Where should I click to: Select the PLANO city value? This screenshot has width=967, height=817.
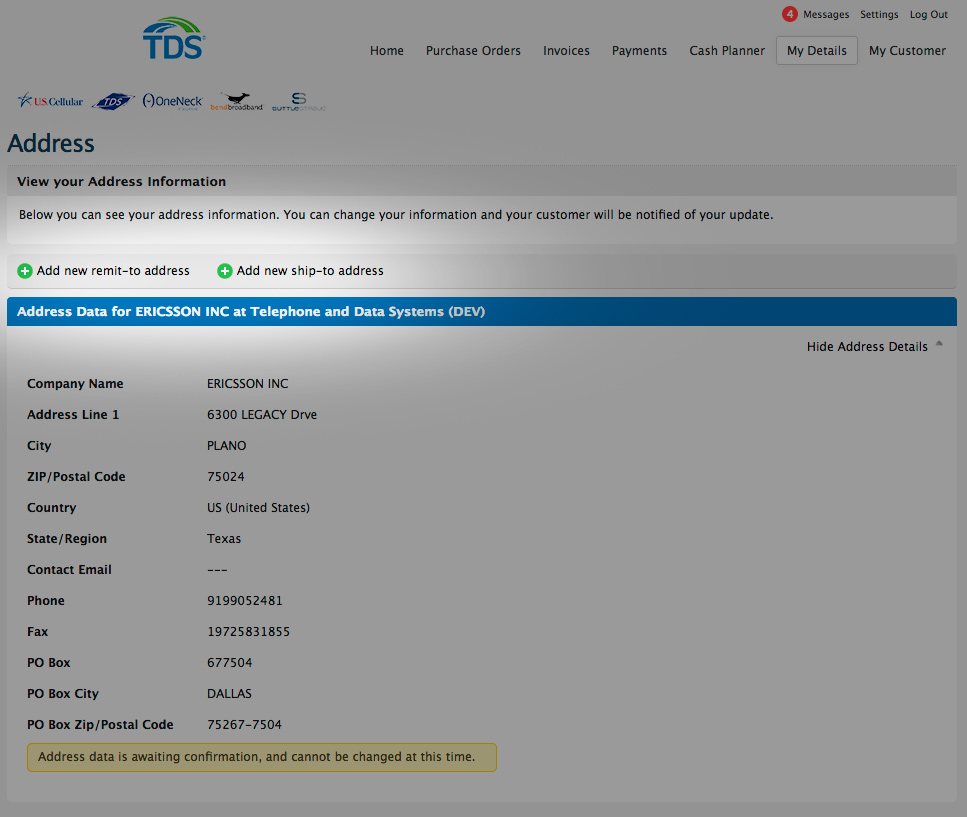click(226, 446)
